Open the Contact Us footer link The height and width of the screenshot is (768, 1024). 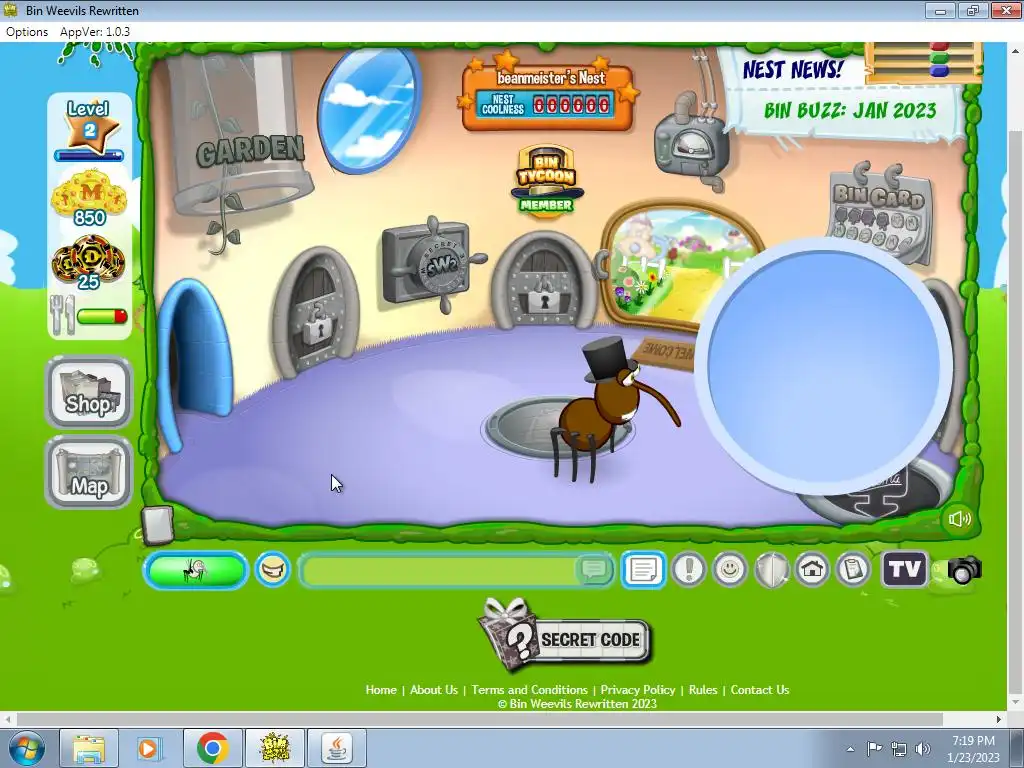(760, 690)
